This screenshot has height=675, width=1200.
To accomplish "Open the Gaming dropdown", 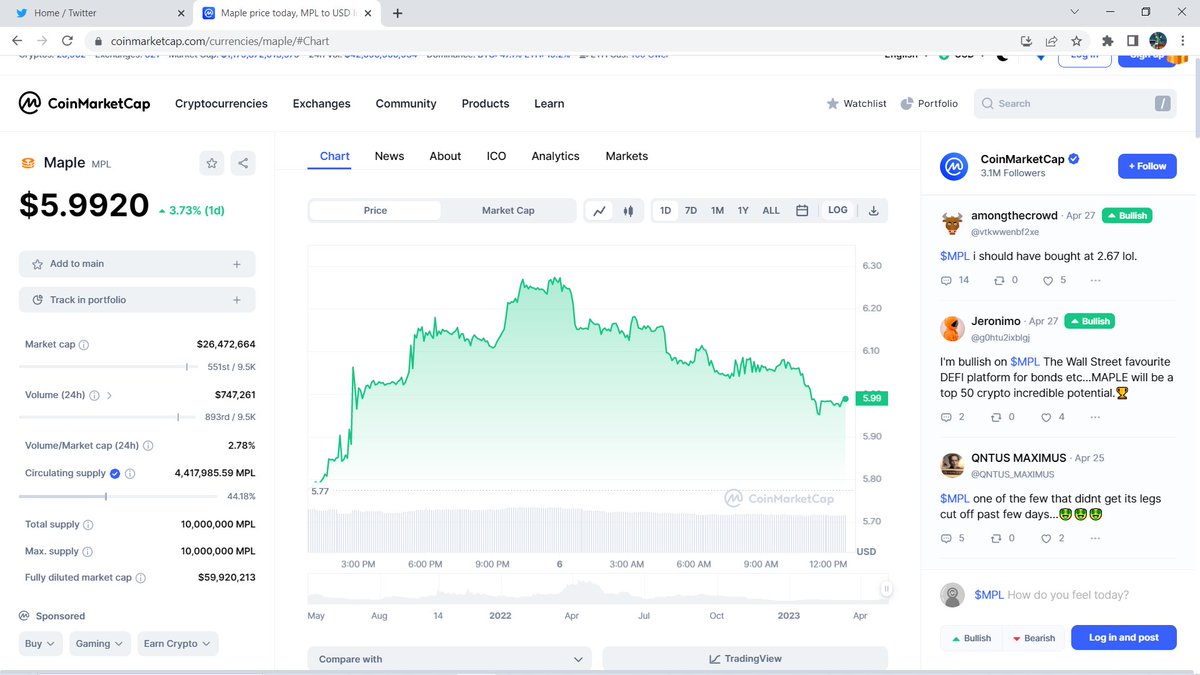I will tap(100, 644).
